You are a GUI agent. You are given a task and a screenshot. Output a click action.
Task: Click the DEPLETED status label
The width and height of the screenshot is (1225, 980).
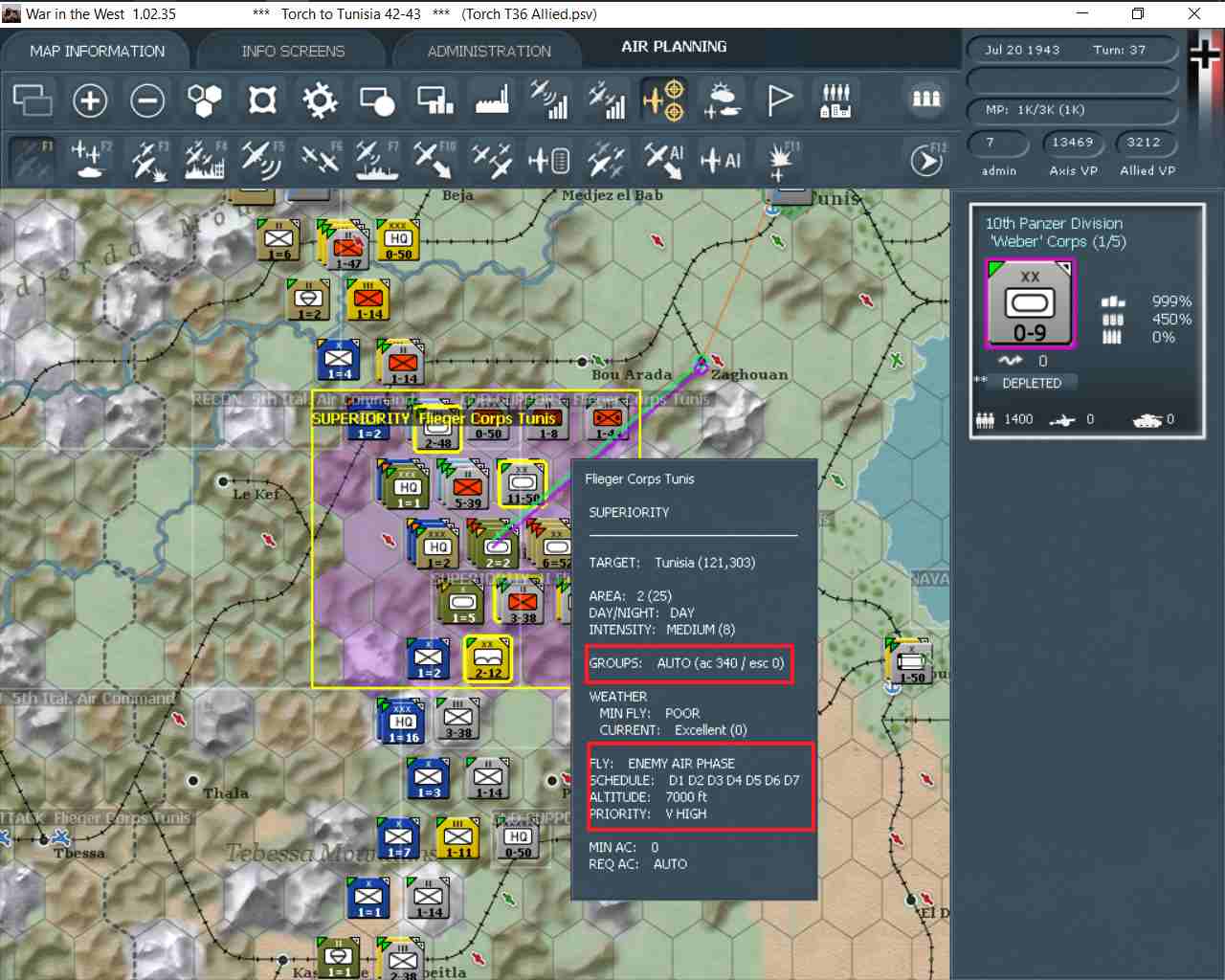[x=1032, y=383]
